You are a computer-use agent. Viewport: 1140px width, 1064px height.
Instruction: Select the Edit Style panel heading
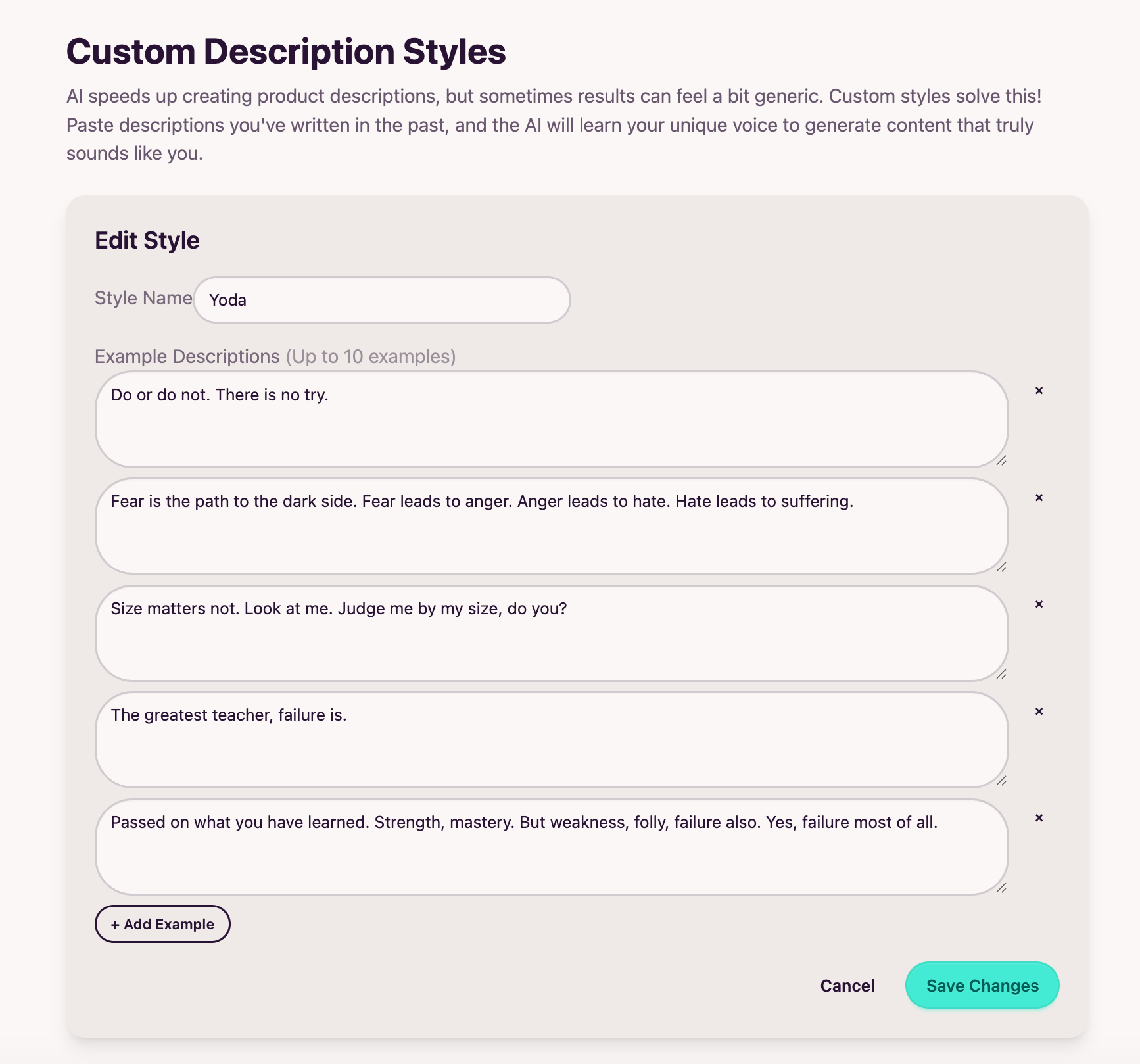pos(147,240)
